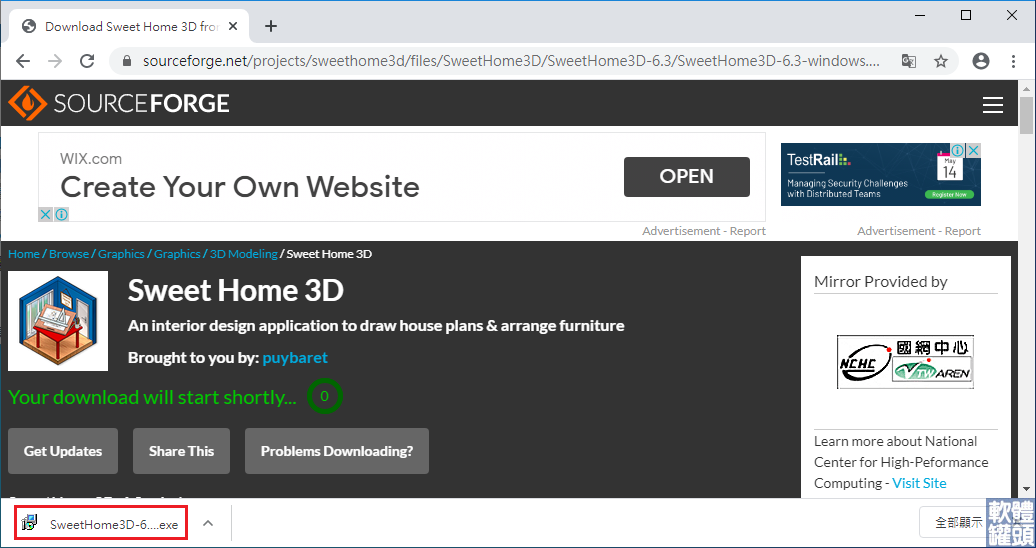Click the browser forward arrow

(55, 61)
